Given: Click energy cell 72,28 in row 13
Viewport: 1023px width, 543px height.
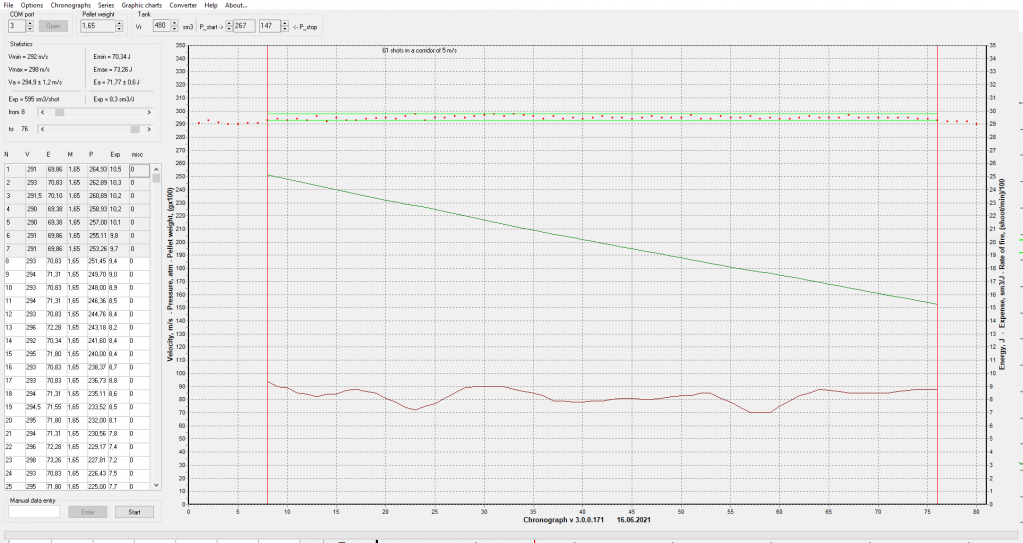Looking at the screenshot, I should tap(55, 328).
